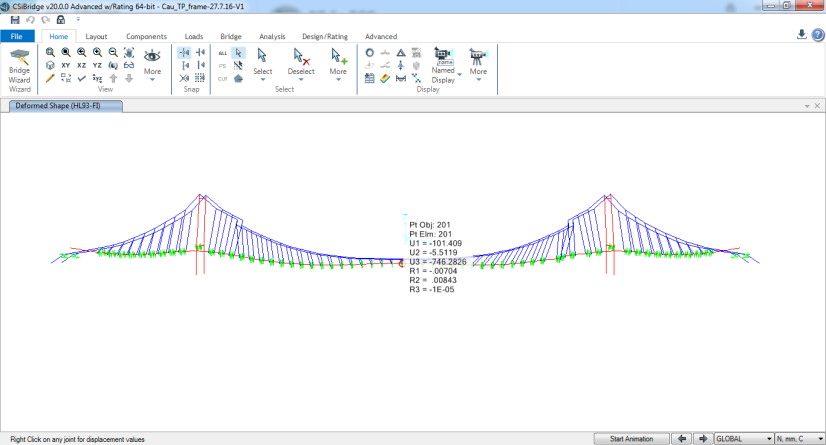
Task: Open the File menu
Action: tap(17, 36)
